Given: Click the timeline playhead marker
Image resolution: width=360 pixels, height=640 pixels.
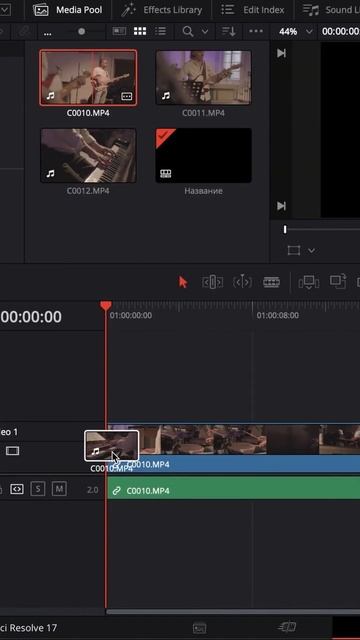Looking at the screenshot, I should [106, 306].
